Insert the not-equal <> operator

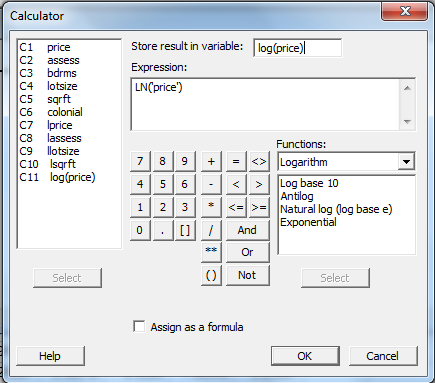click(x=259, y=161)
